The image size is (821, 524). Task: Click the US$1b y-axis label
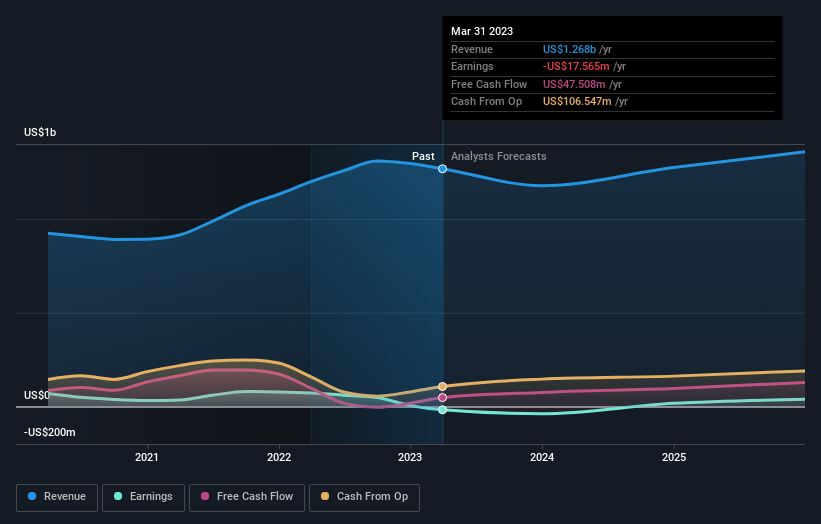click(40, 132)
